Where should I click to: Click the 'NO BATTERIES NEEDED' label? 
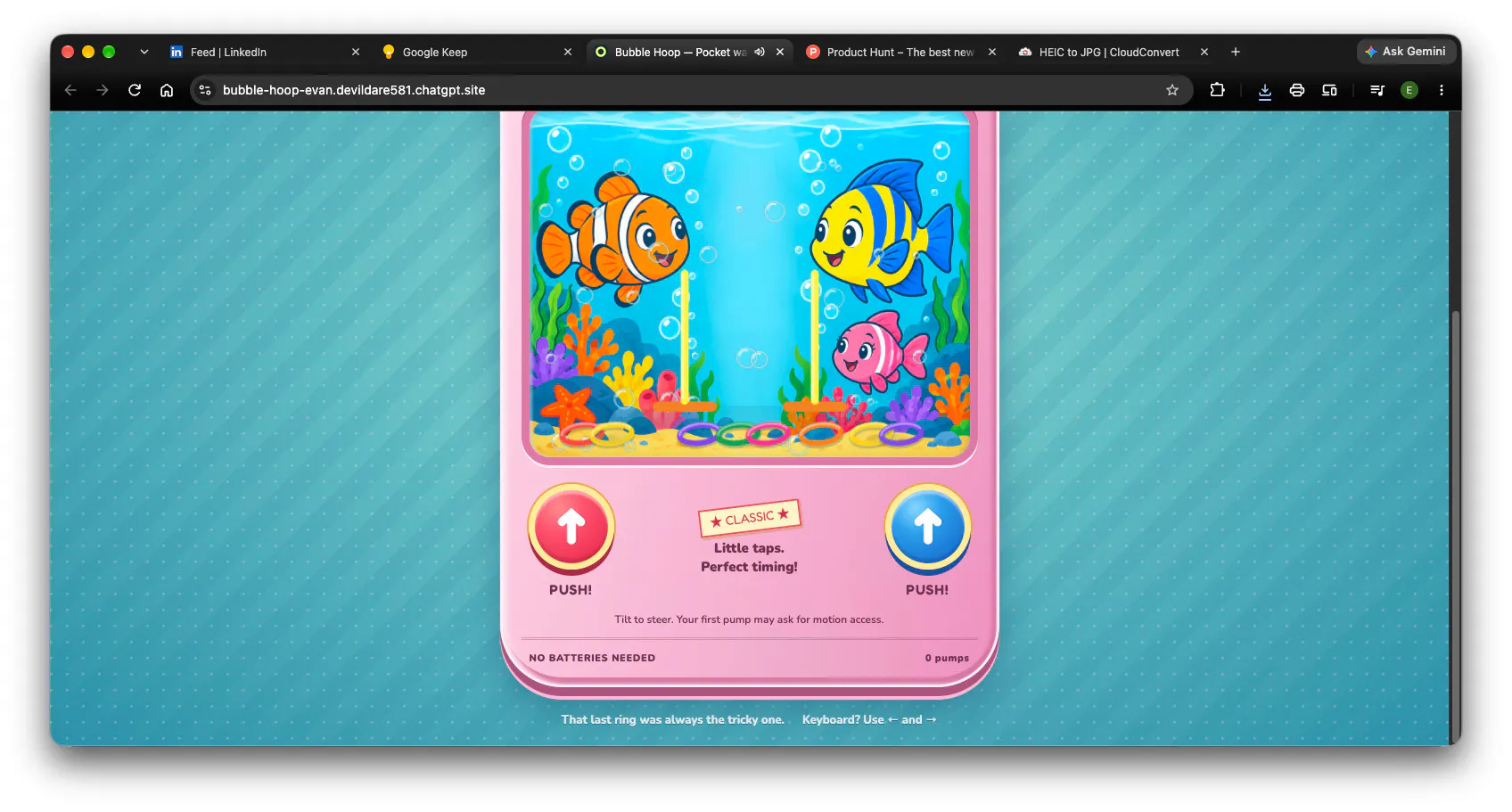[592, 658]
